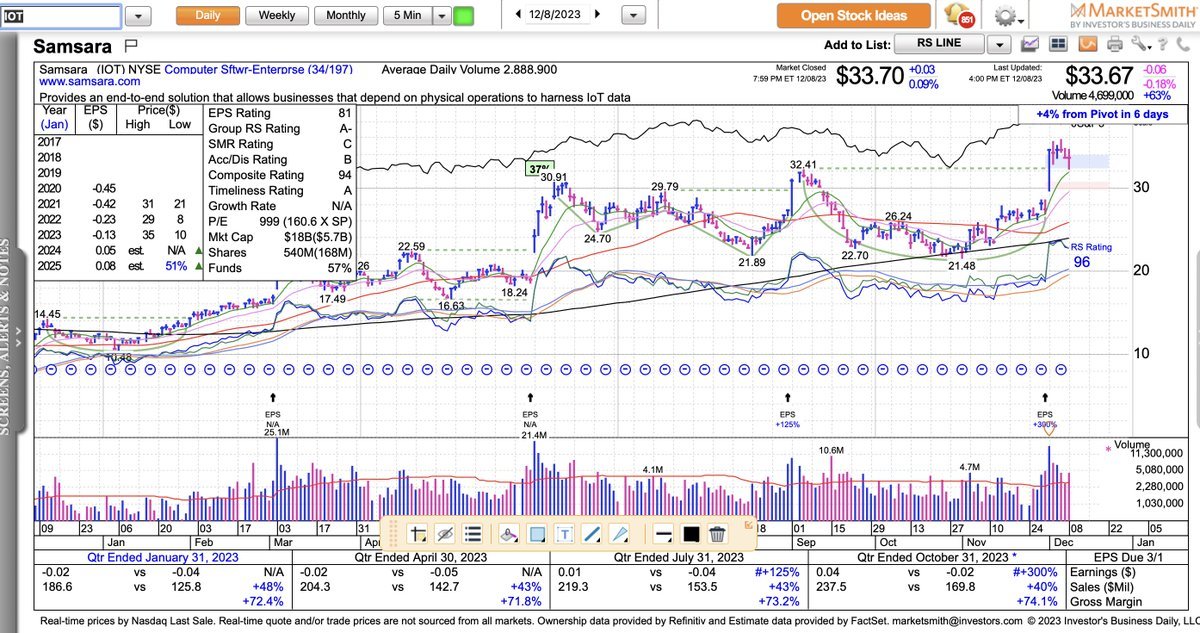Toggle hide drawings eye icon

447,534
